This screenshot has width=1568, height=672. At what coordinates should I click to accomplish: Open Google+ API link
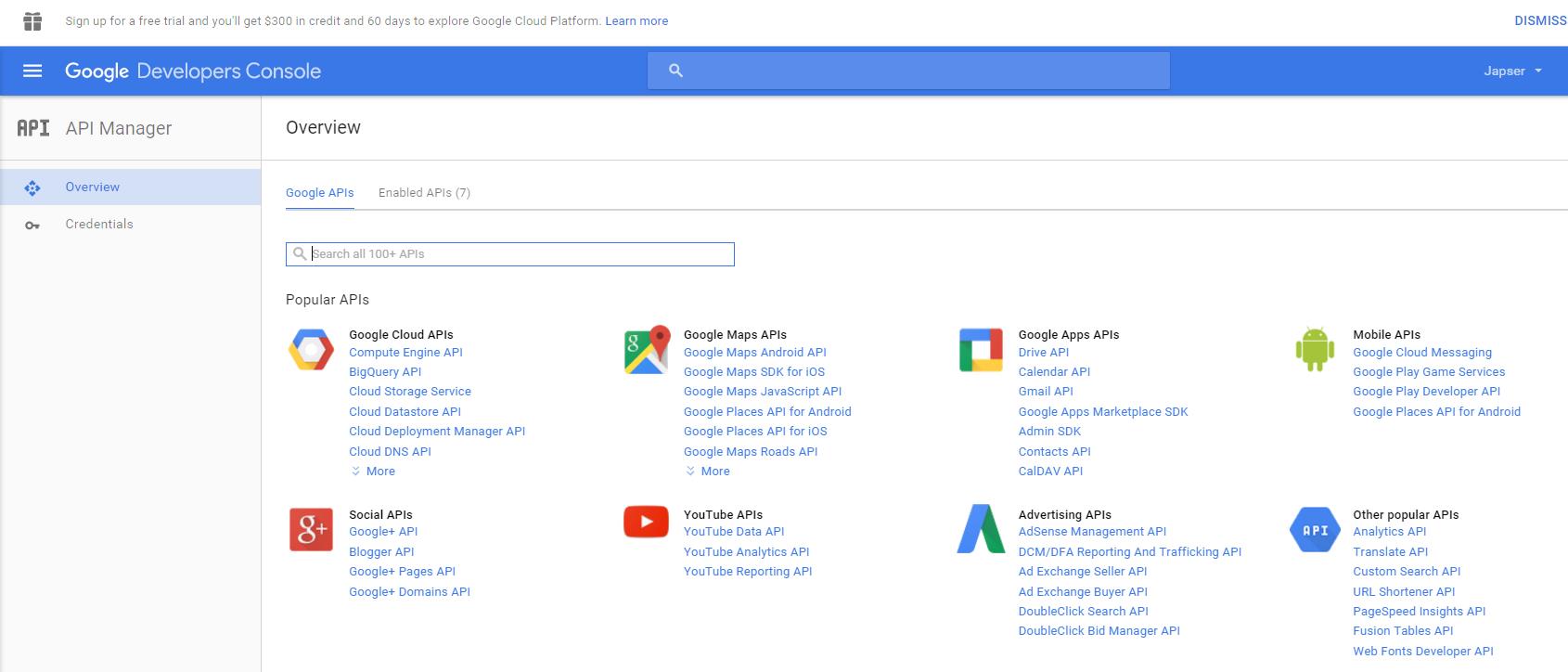coord(383,532)
